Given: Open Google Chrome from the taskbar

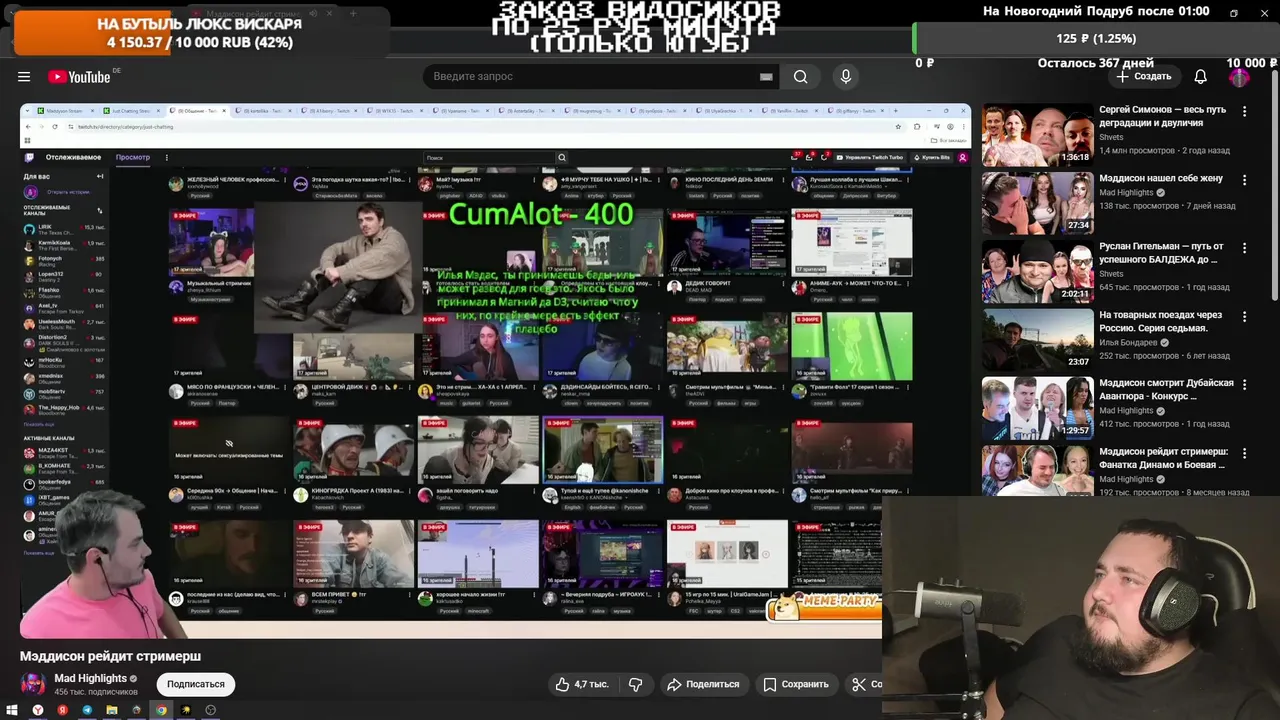Looking at the screenshot, I should (x=161, y=710).
